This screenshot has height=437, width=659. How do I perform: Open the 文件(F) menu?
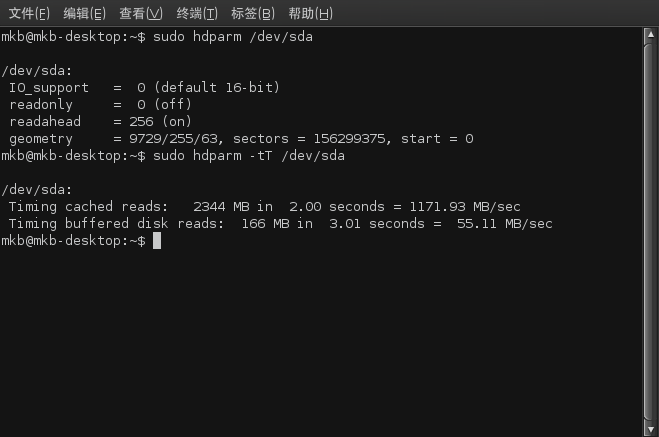coord(29,13)
